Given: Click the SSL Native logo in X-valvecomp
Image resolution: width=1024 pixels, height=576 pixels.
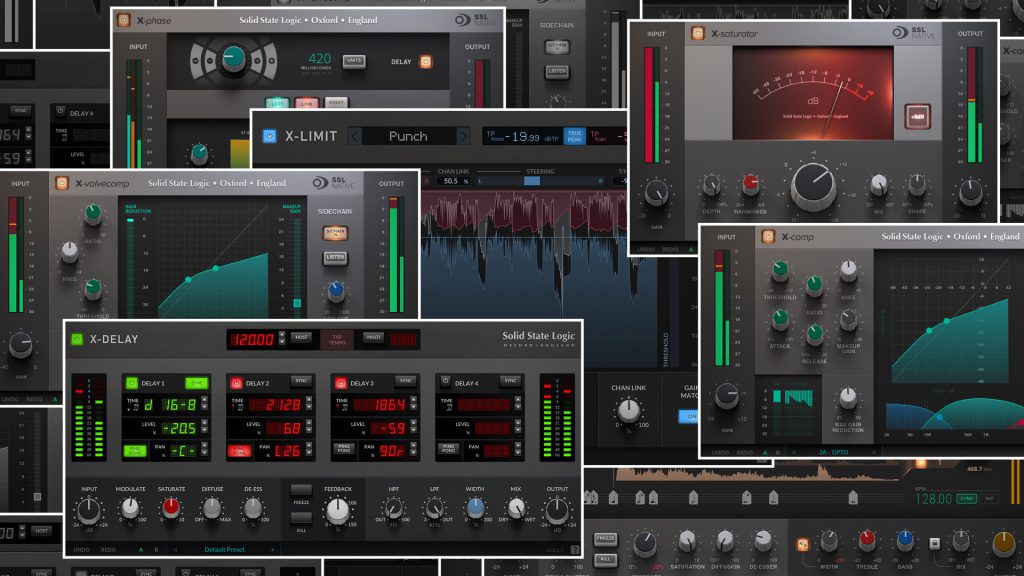Looking at the screenshot, I should click(x=334, y=183).
